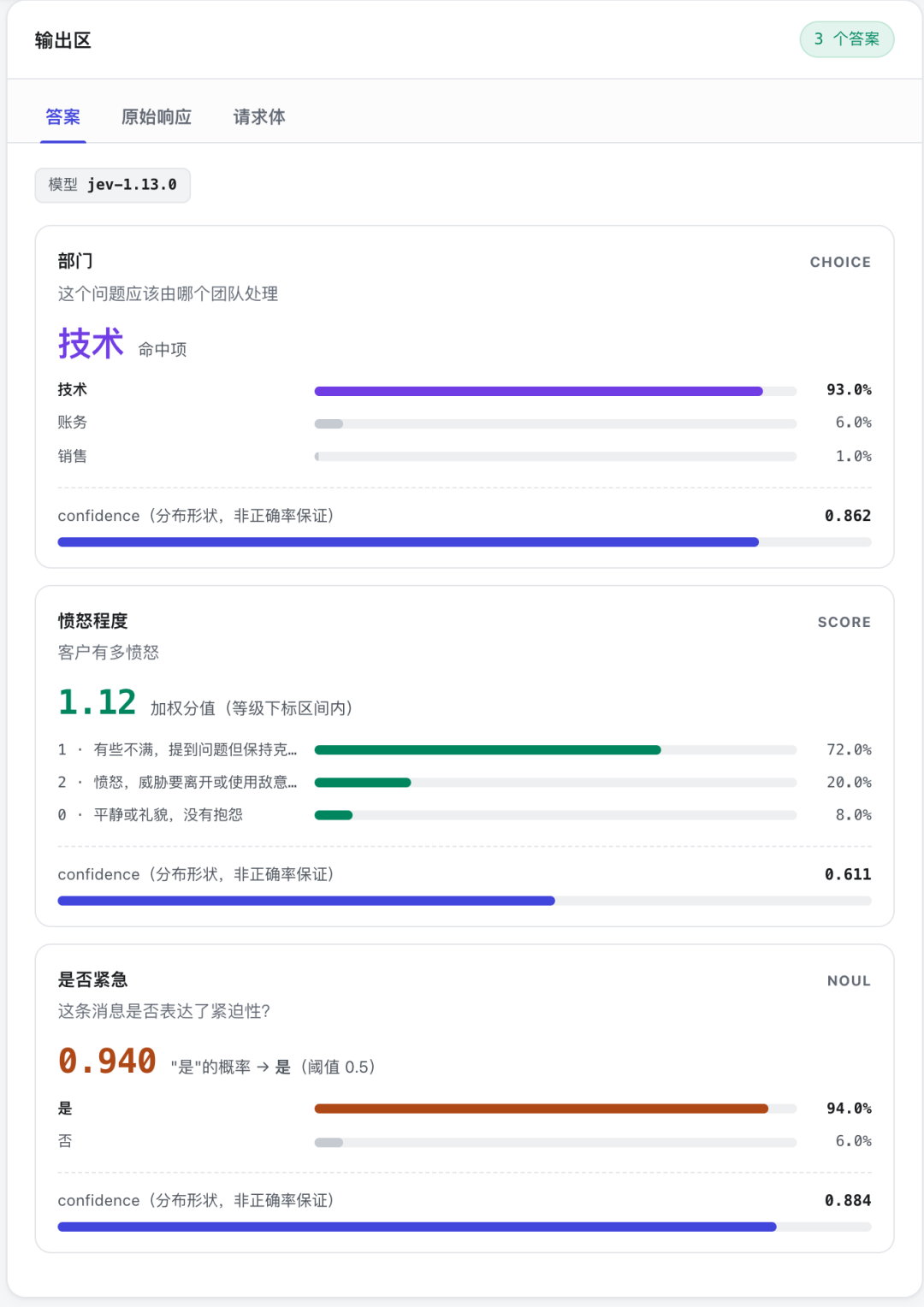The height and width of the screenshot is (1307, 924).
Task: Click the text 客户有多愤怒
Action: point(109,653)
